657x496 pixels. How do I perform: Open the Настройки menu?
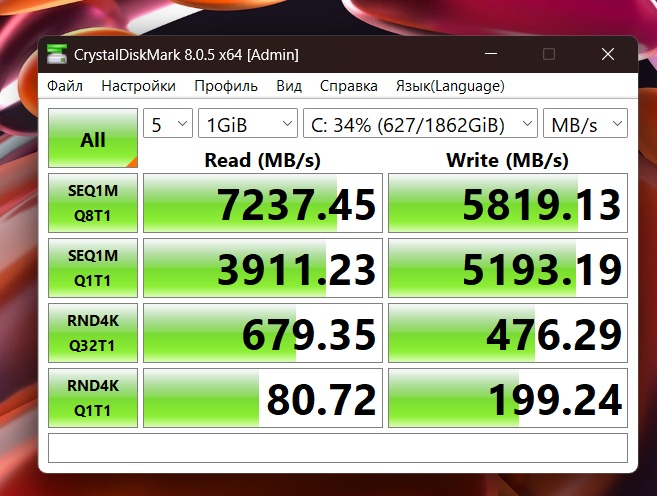138,86
